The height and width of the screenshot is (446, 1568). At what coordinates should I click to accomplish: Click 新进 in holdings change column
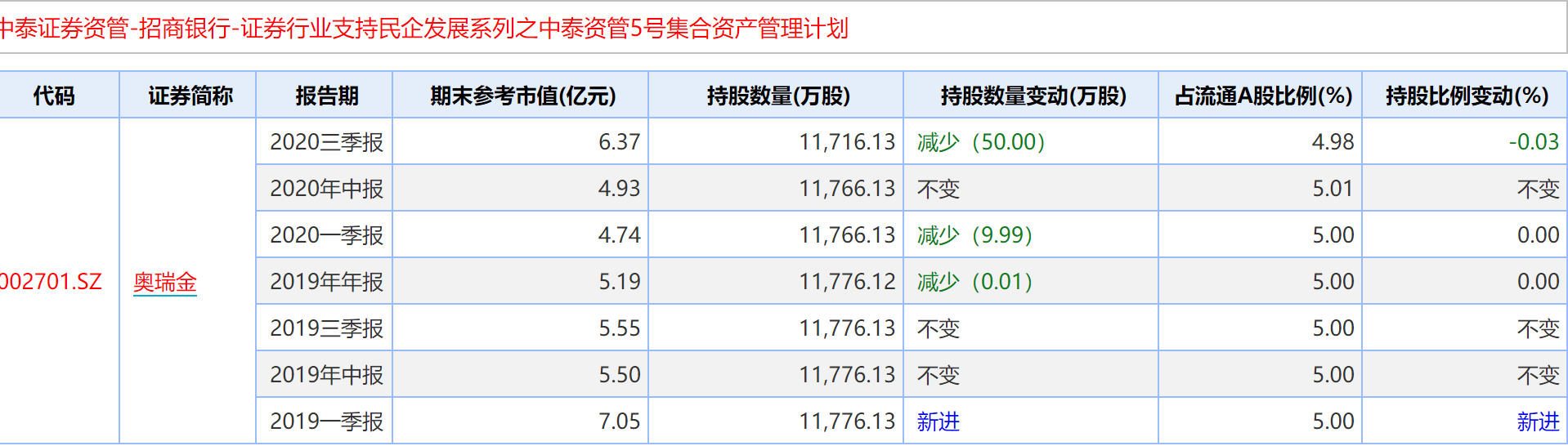[938, 421]
